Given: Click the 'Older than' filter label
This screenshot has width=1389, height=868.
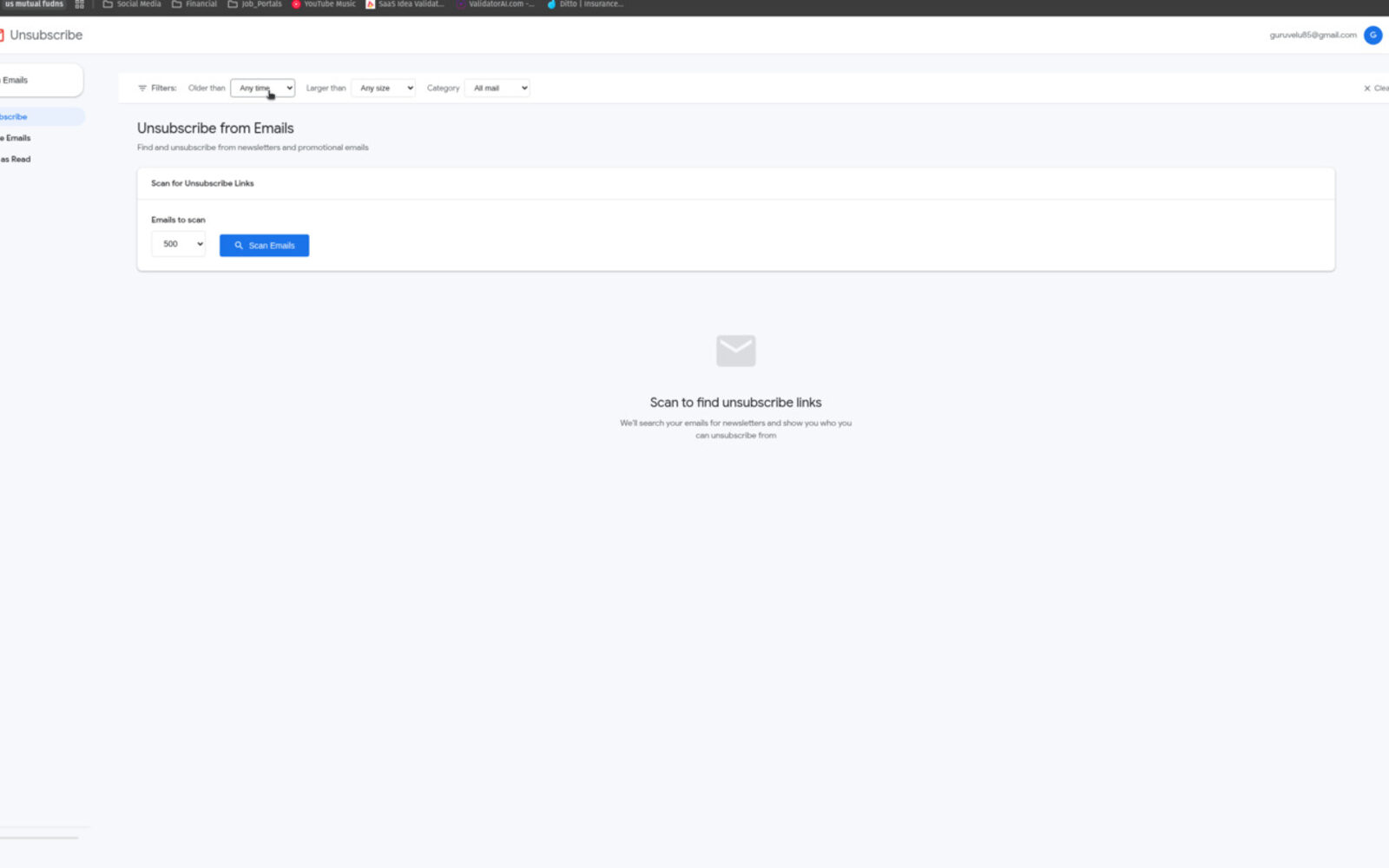Looking at the screenshot, I should coord(207,88).
